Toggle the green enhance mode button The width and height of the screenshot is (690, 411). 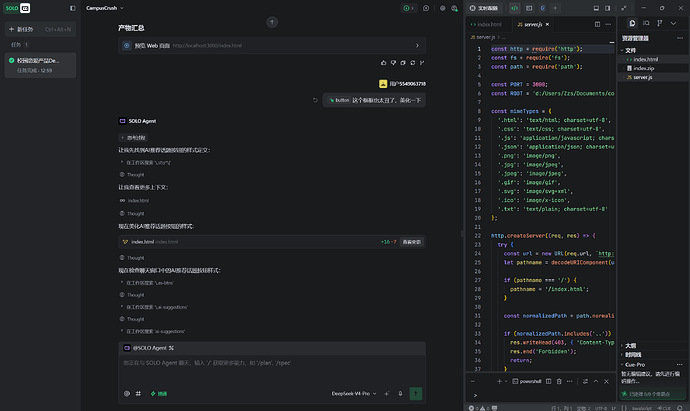tap(159, 394)
